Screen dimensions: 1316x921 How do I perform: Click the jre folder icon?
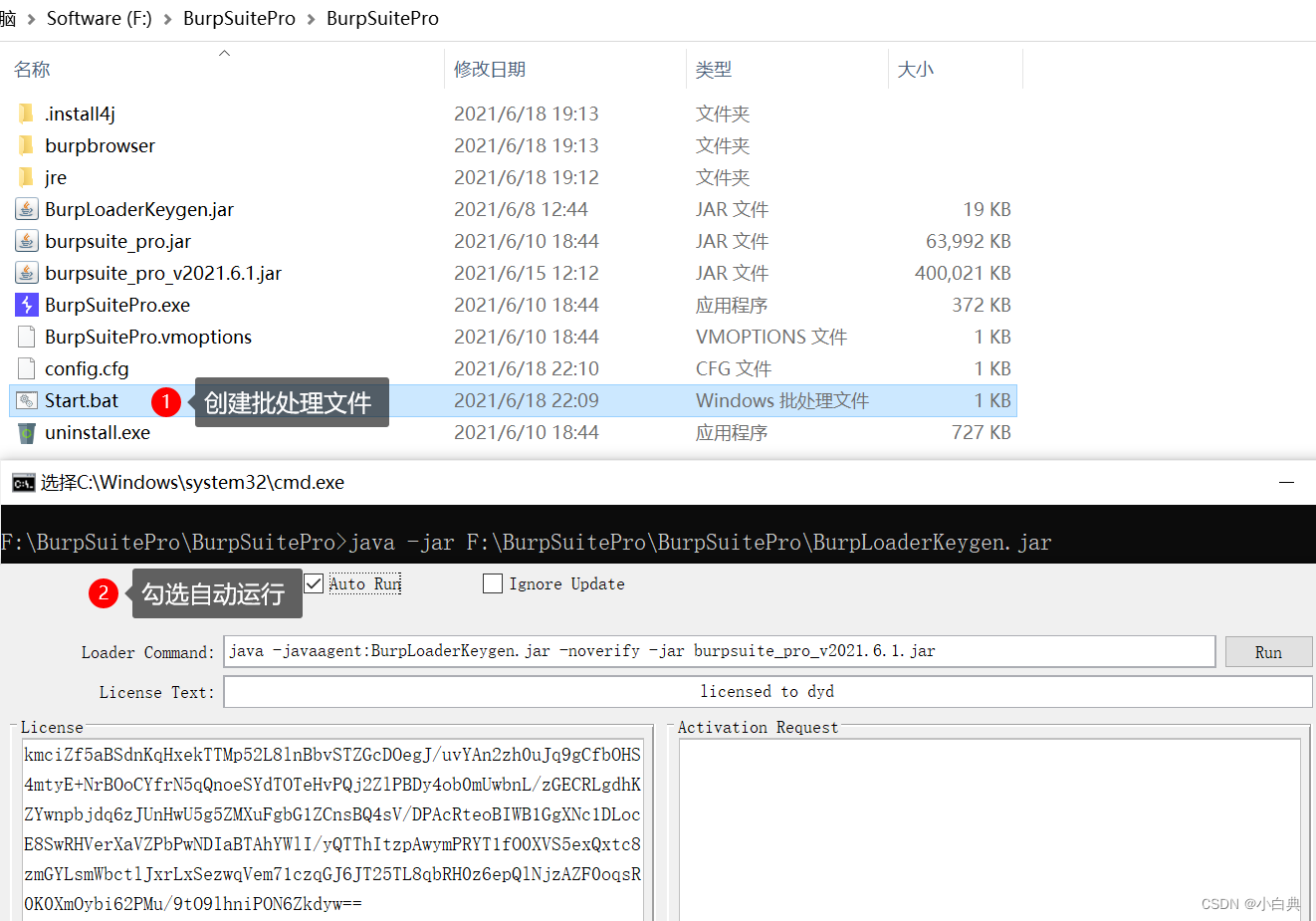26,177
